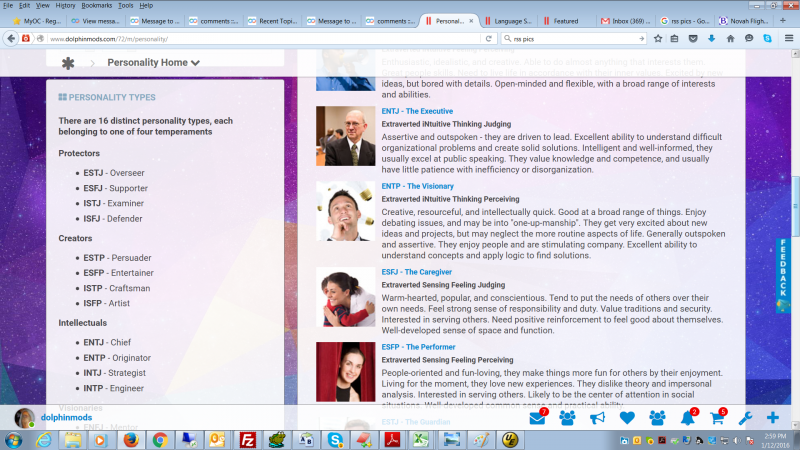Viewport: 800px width, 450px height.
Task: Open the File menu
Action: 8,6
